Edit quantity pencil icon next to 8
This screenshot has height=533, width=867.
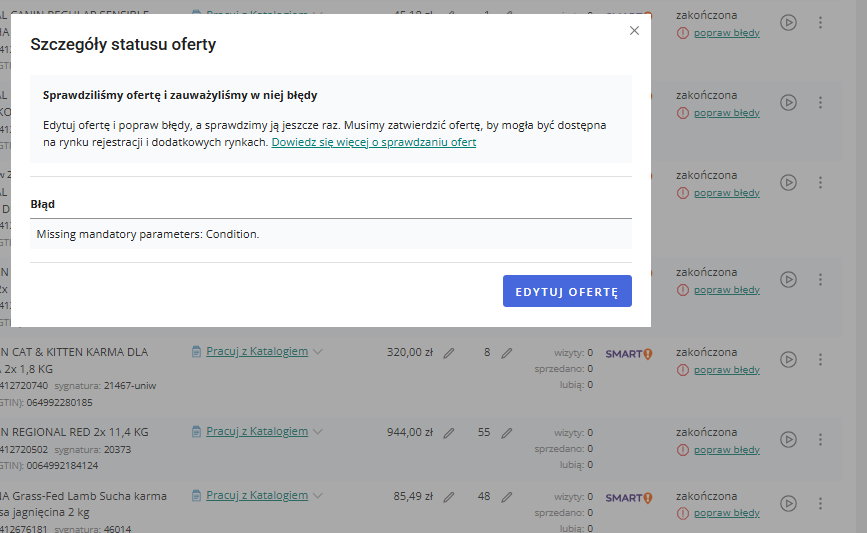pyautogui.click(x=507, y=353)
